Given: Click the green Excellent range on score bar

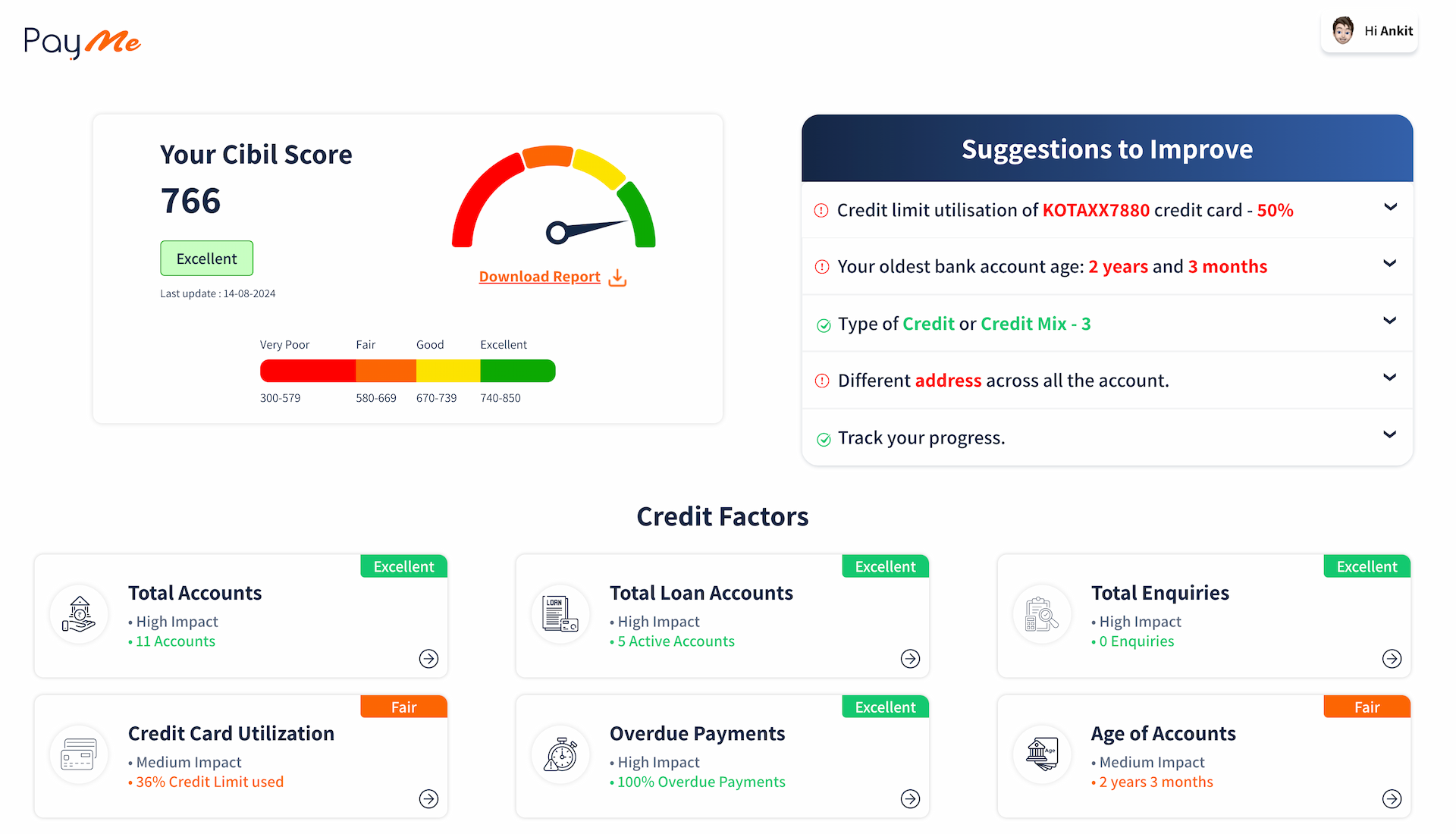Looking at the screenshot, I should (x=517, y=371).
